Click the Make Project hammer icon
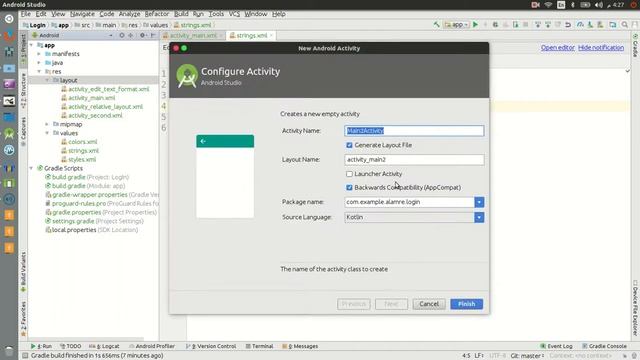Viewport: 640px width, 360px height. pyautogui.click(x=436, y=25)
